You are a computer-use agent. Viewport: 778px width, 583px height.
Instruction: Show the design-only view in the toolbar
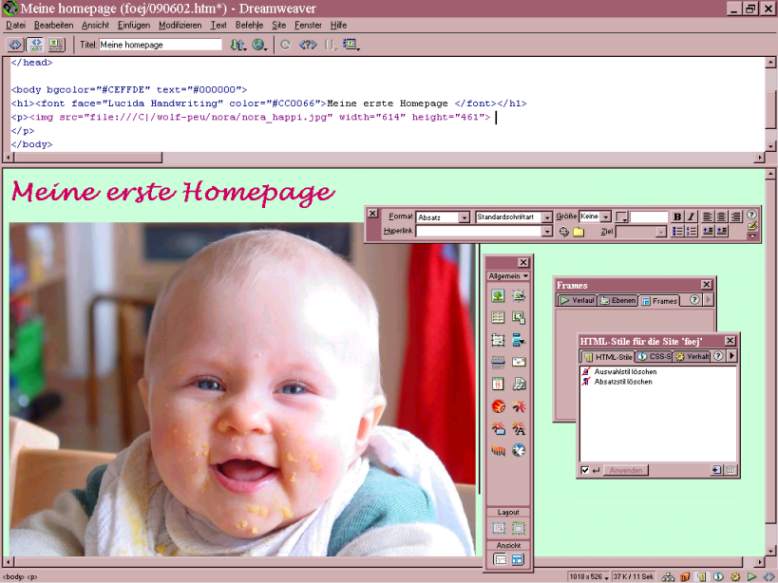pyautogui.click(x=56, y=45)
